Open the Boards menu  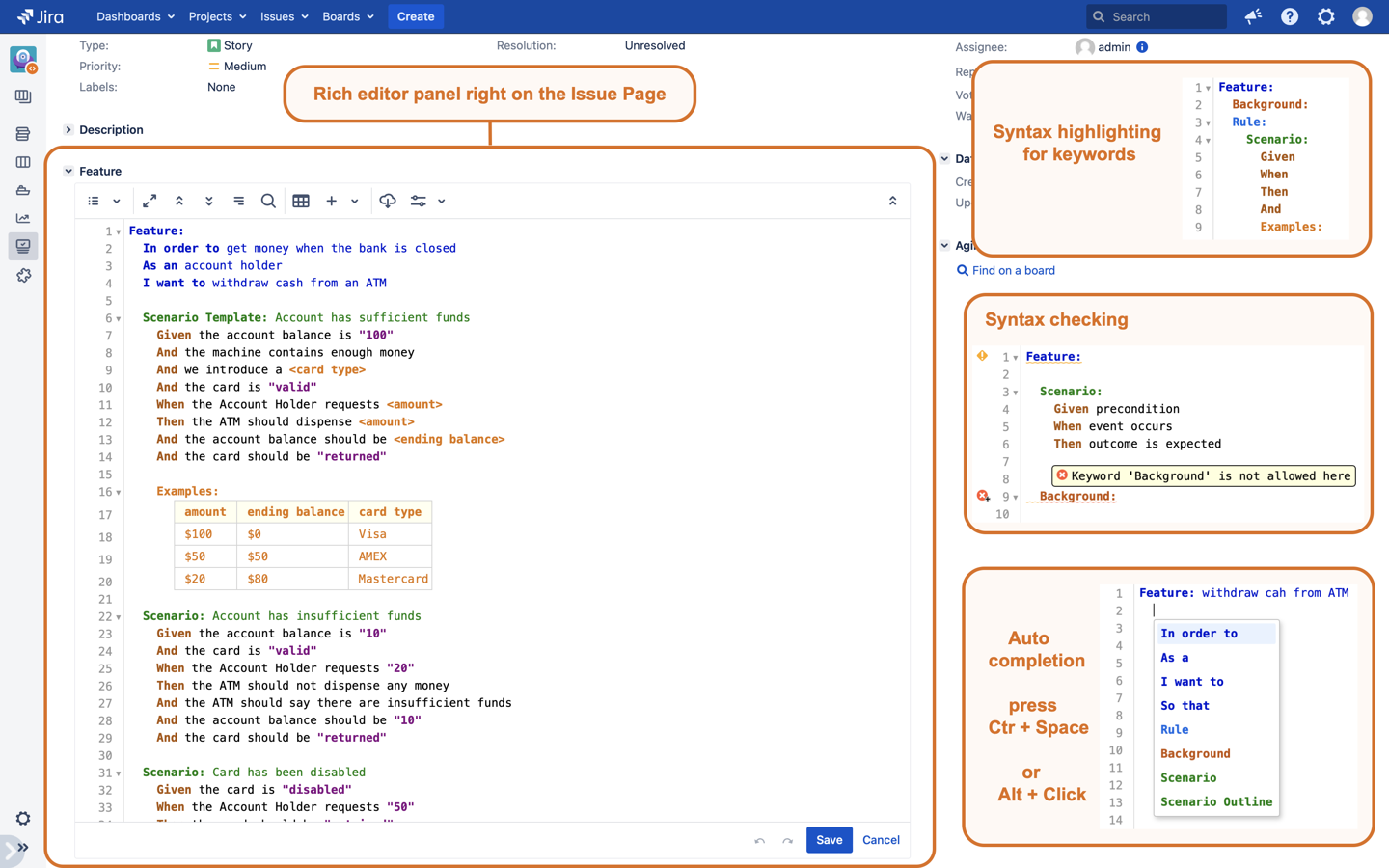point(347,16)
